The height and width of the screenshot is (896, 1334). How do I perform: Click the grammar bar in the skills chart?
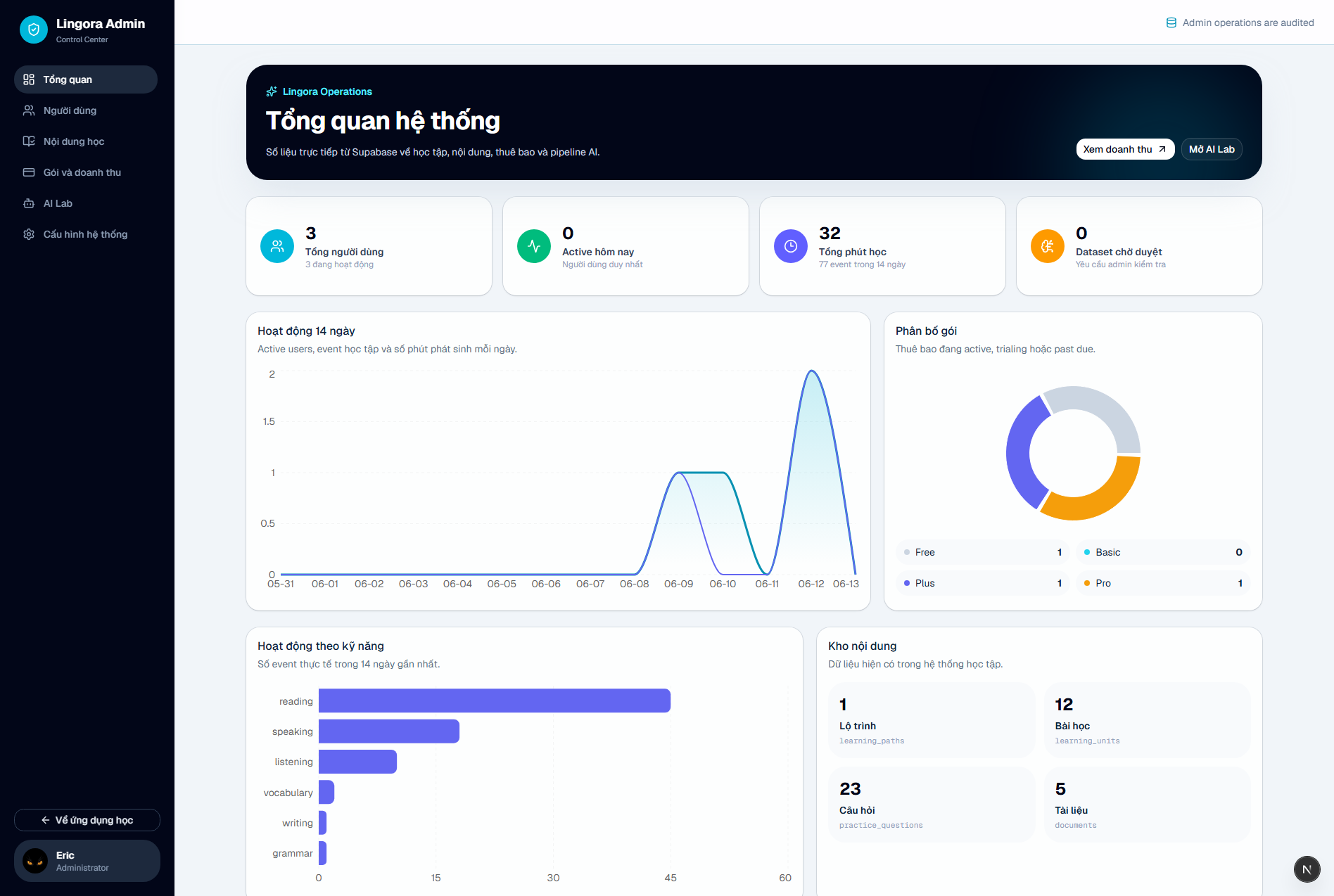pyautogui.click(x=322, y=853)
